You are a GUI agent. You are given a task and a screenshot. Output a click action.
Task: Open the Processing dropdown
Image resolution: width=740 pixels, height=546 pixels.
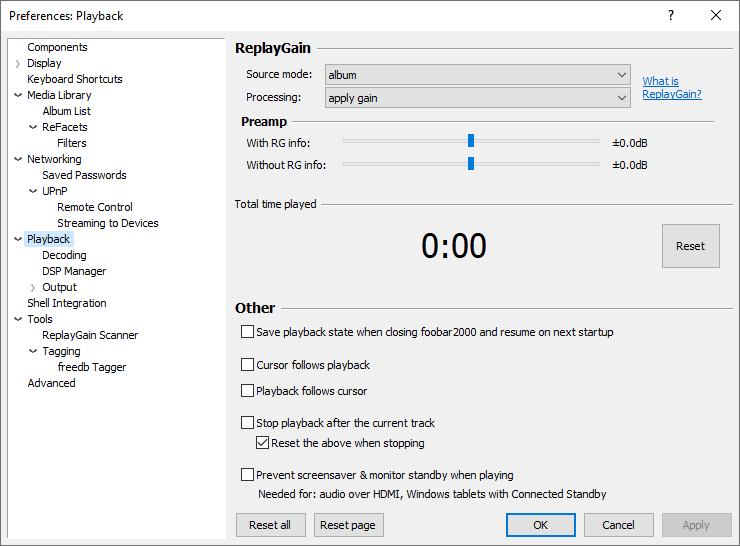click(x=477, y=98)
